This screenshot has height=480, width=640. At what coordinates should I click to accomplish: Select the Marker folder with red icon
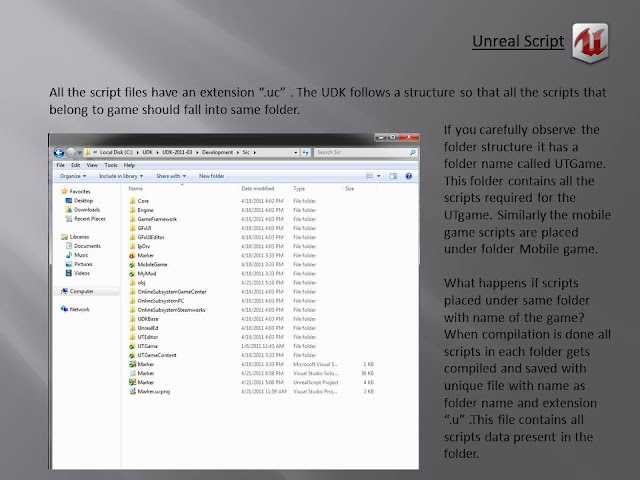point(132,255)
